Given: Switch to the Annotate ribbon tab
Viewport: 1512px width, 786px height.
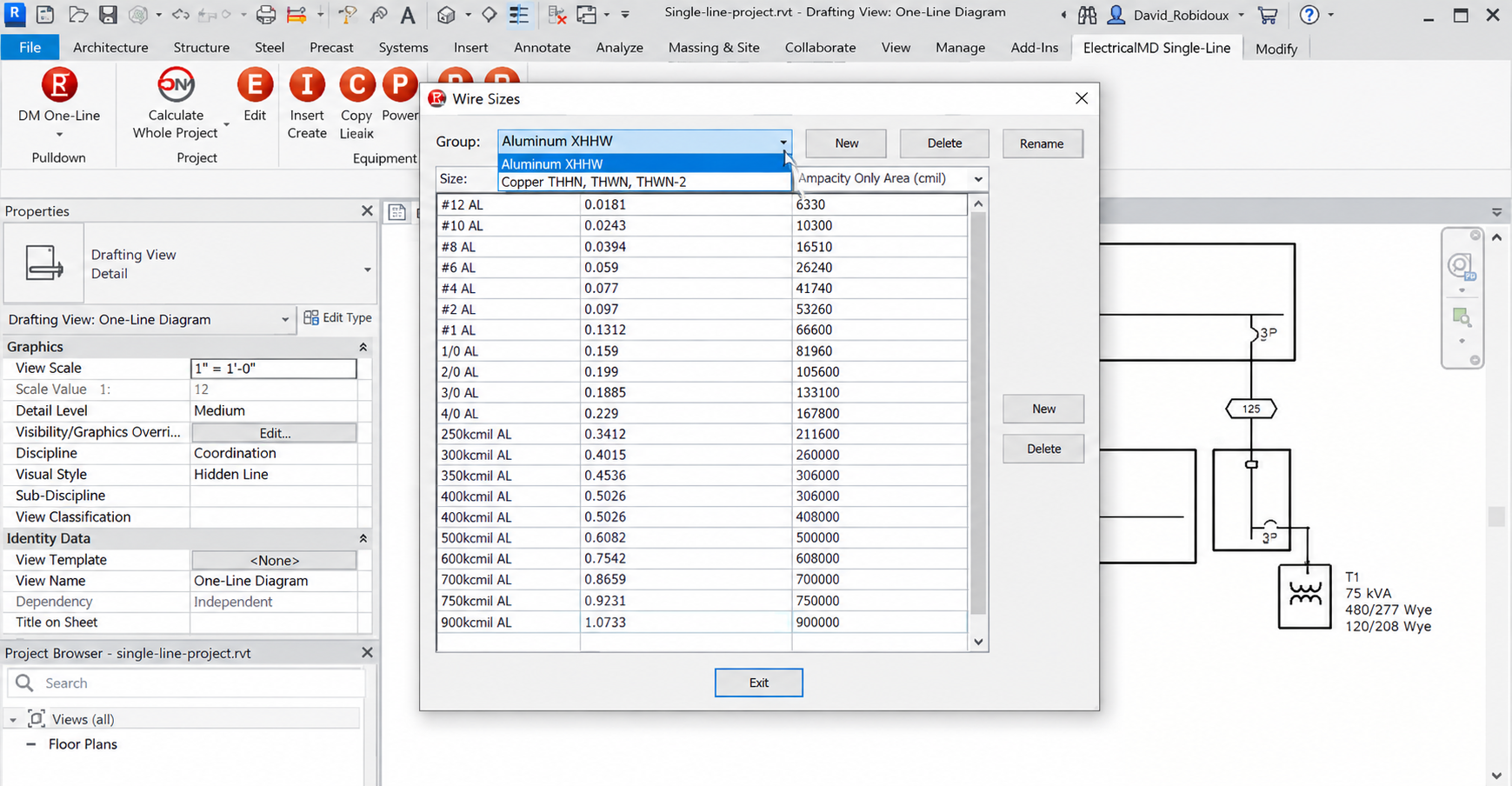Looking at the screenshot, I should tap(543, 48).
